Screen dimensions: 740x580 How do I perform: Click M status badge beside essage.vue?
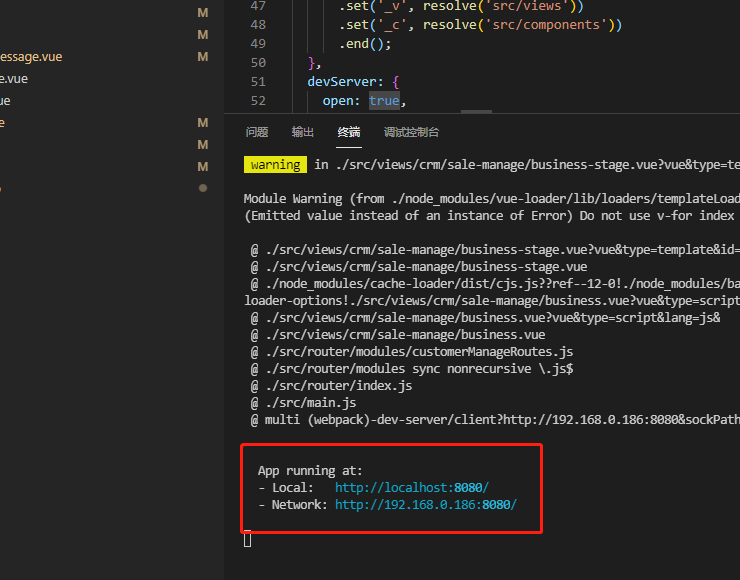[x=203, y=57]
